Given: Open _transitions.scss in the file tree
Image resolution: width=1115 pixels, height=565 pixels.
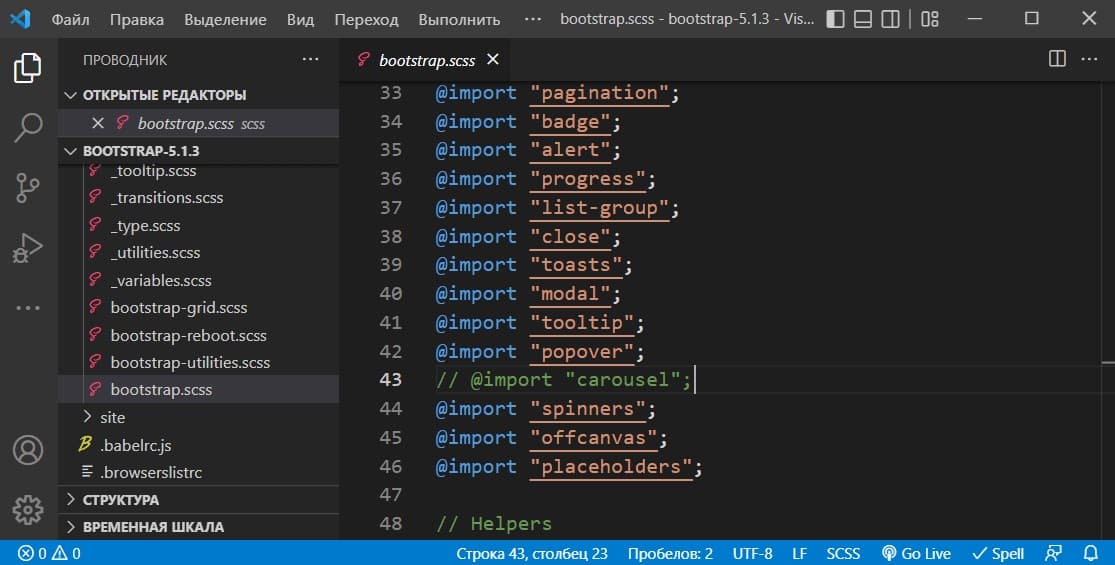Looking at the screenshot, I should point(166,198).
